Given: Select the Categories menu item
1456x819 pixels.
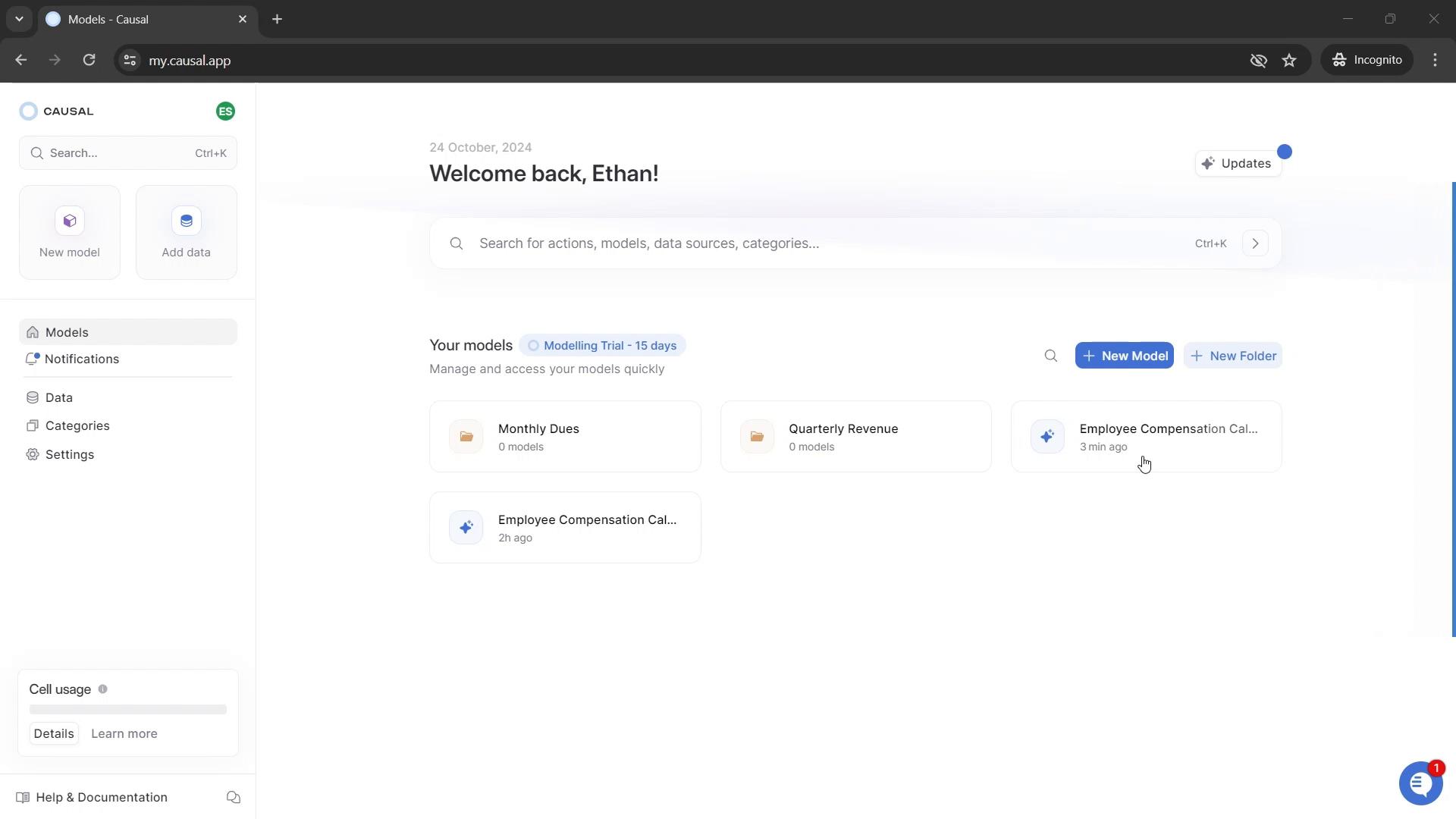Looking at the screenshot, I should pos(78,425).
